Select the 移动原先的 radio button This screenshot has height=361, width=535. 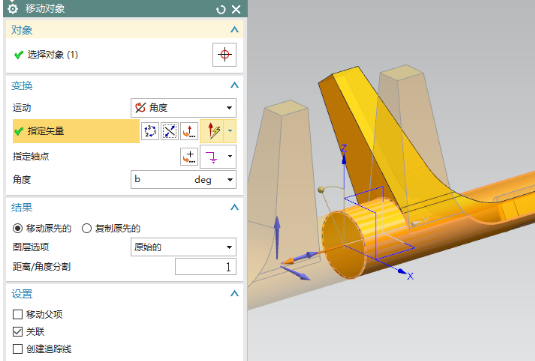pos(18,228)
